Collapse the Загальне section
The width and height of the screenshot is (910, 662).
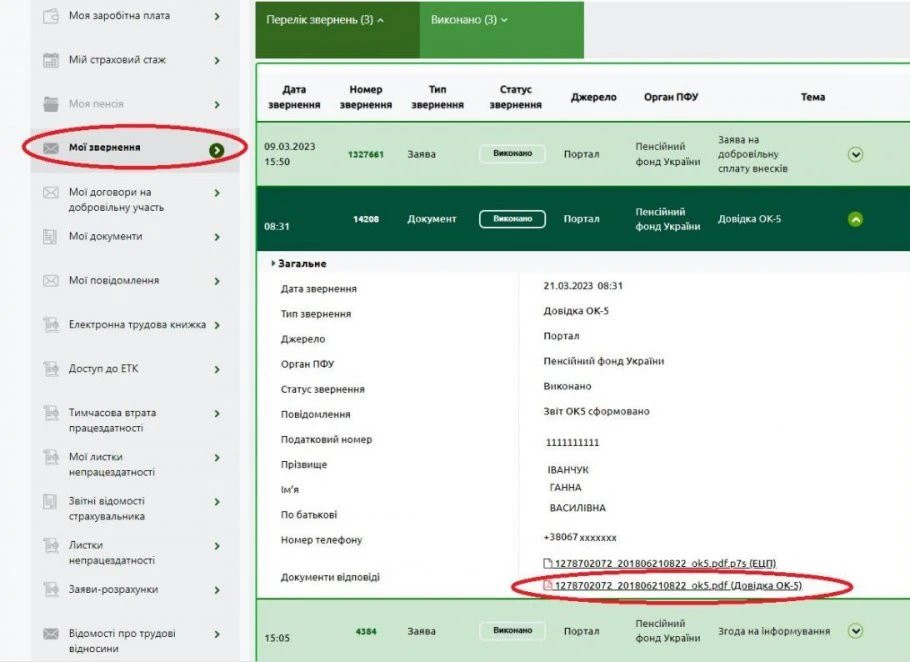coord(274,264)
